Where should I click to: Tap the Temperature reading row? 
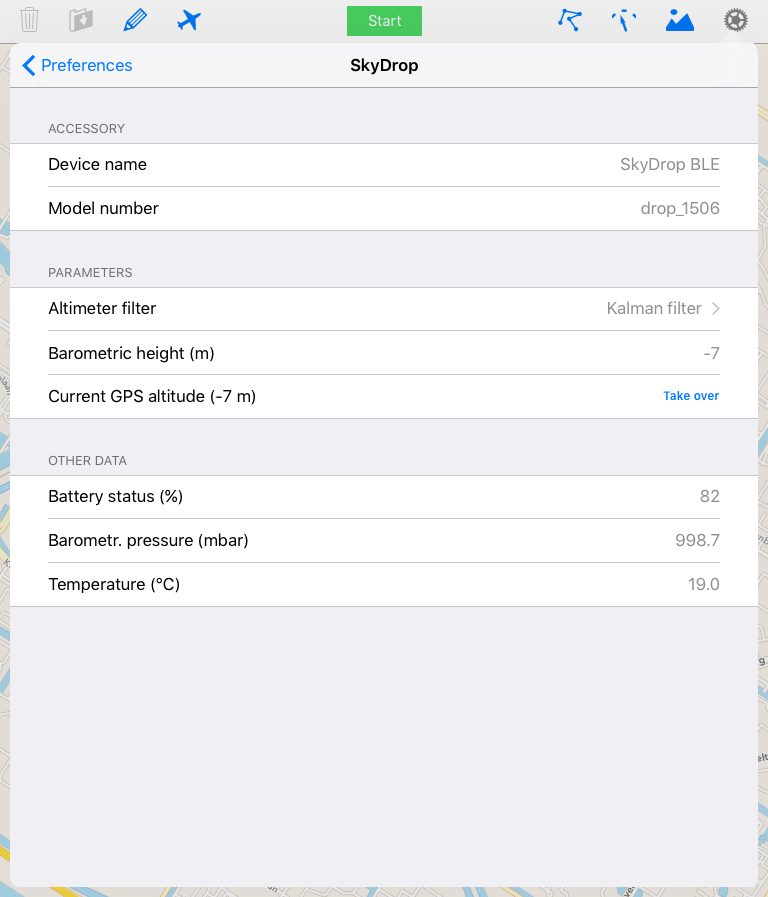(x=384, y=585)
